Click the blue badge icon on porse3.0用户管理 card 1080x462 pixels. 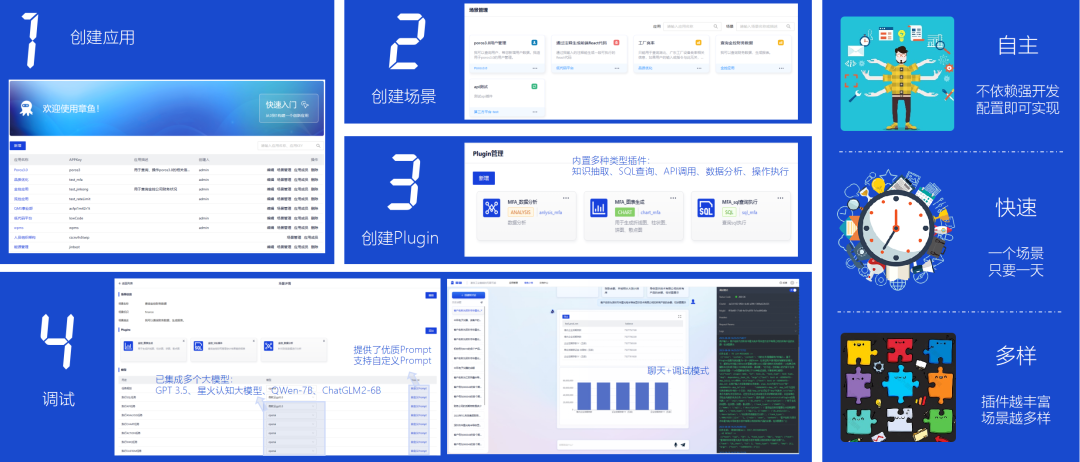tap(535, 43)
